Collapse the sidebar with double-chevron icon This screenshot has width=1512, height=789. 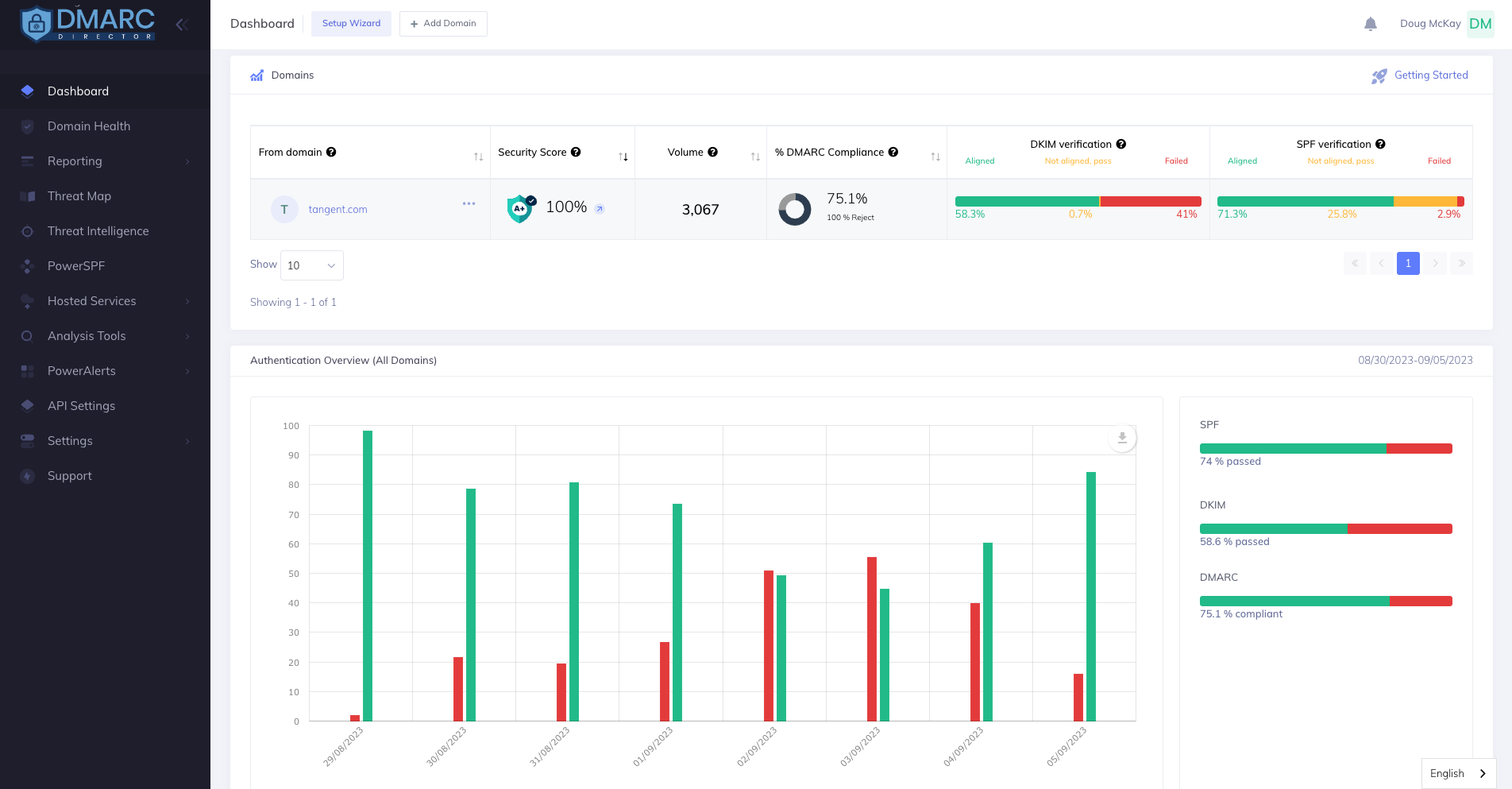click(x=181, y=25)
